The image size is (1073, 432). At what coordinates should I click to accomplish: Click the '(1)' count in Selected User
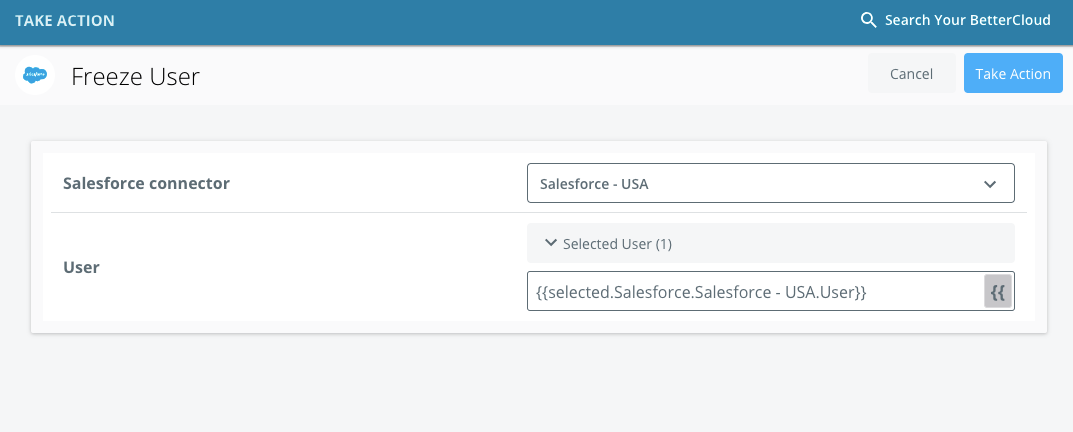(664, 244)
